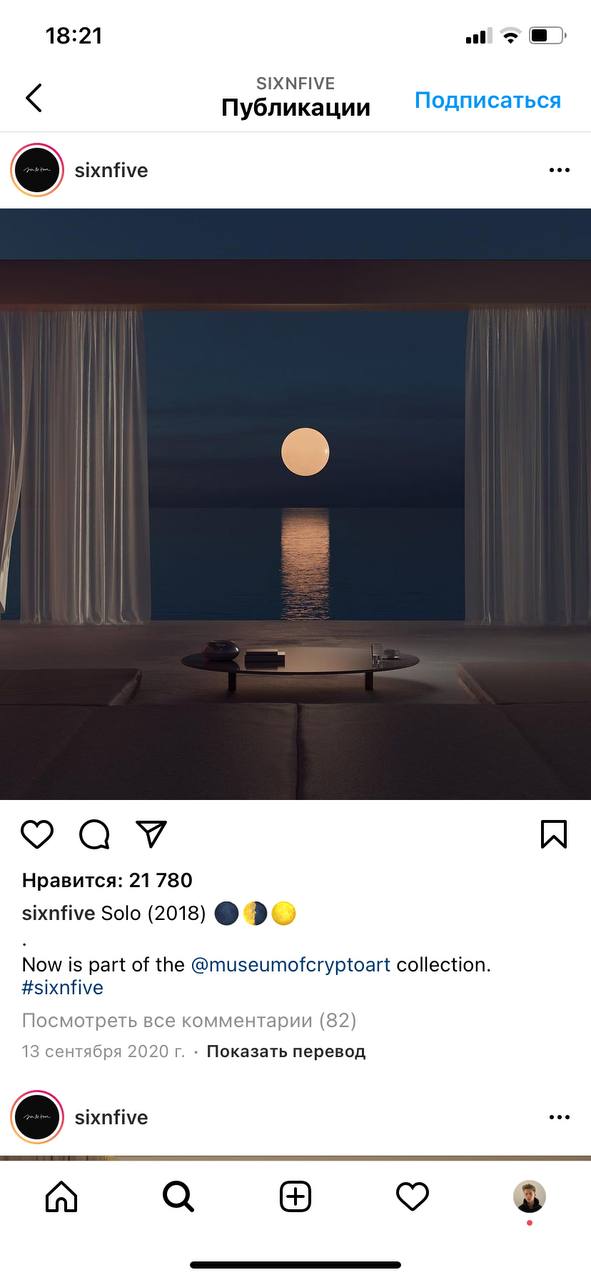Image resolution: width=591 pixels, height=1280 pixels.
Task: Open three-dot menu of first post
Action: click(x=559, y=170)
